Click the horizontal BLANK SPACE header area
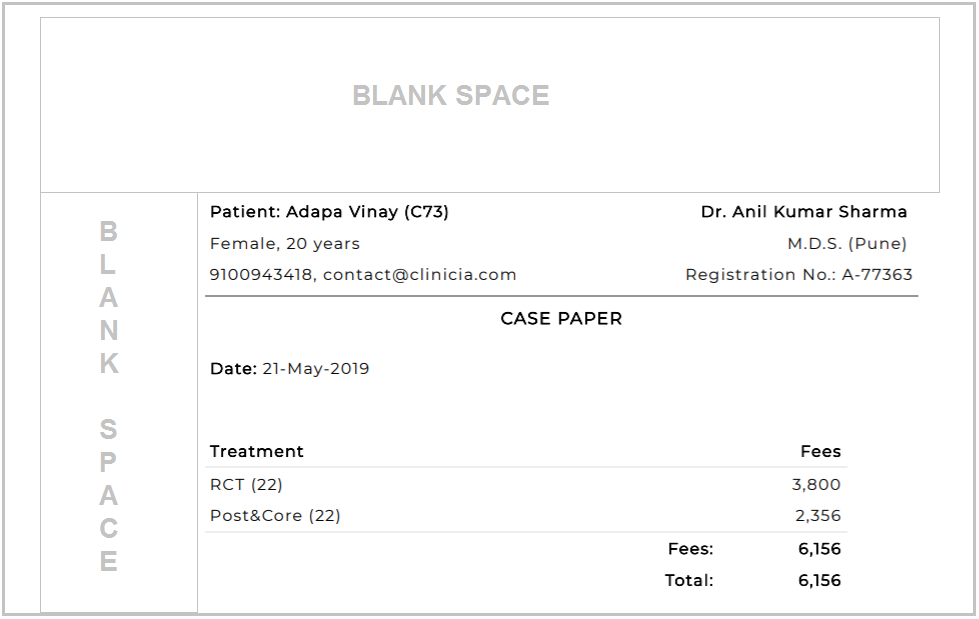The height and width of the screenshot is (619, 979). click(x=490, y=105)
